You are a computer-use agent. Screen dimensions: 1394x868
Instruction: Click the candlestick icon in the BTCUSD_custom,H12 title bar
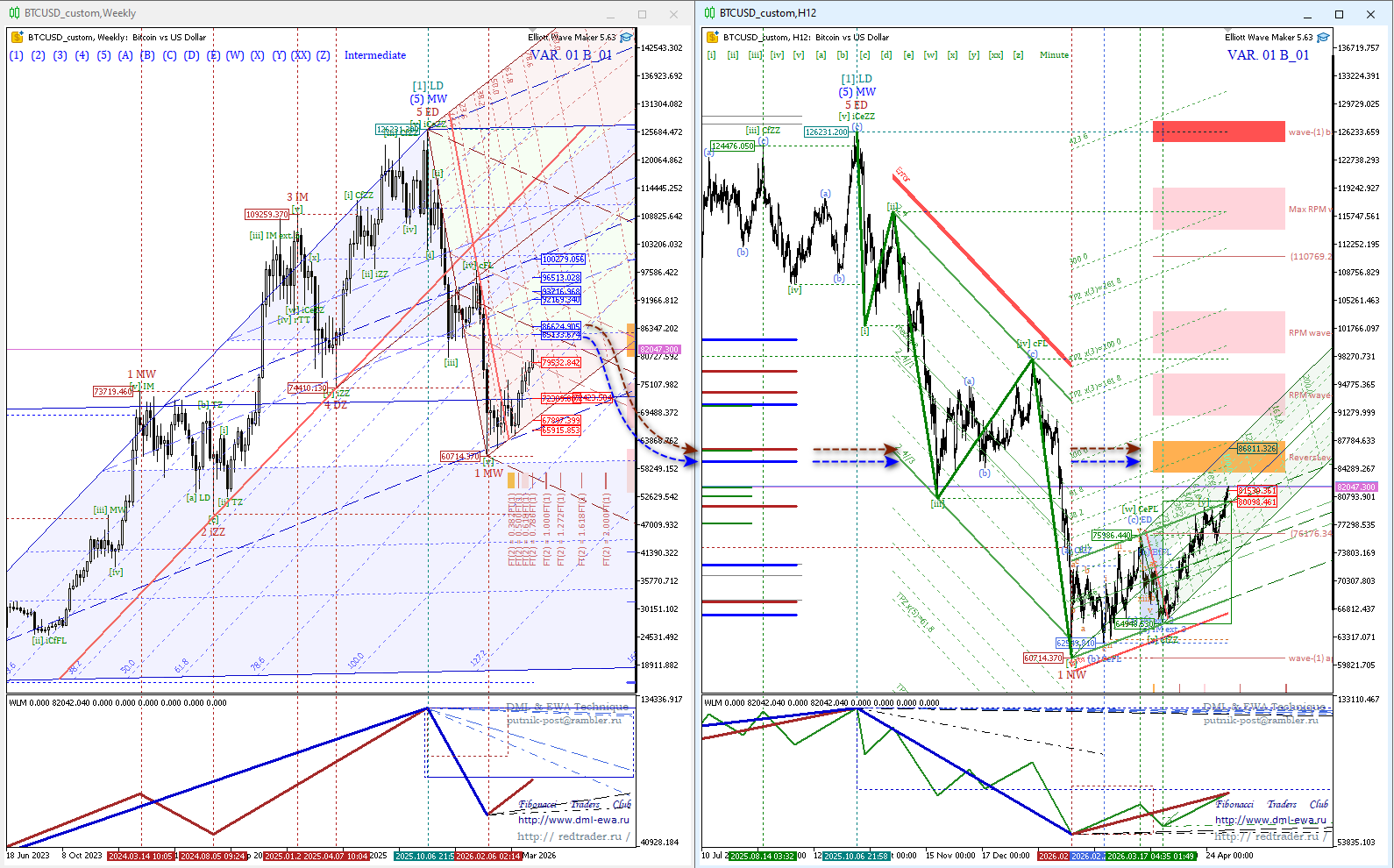click(709, 13)
